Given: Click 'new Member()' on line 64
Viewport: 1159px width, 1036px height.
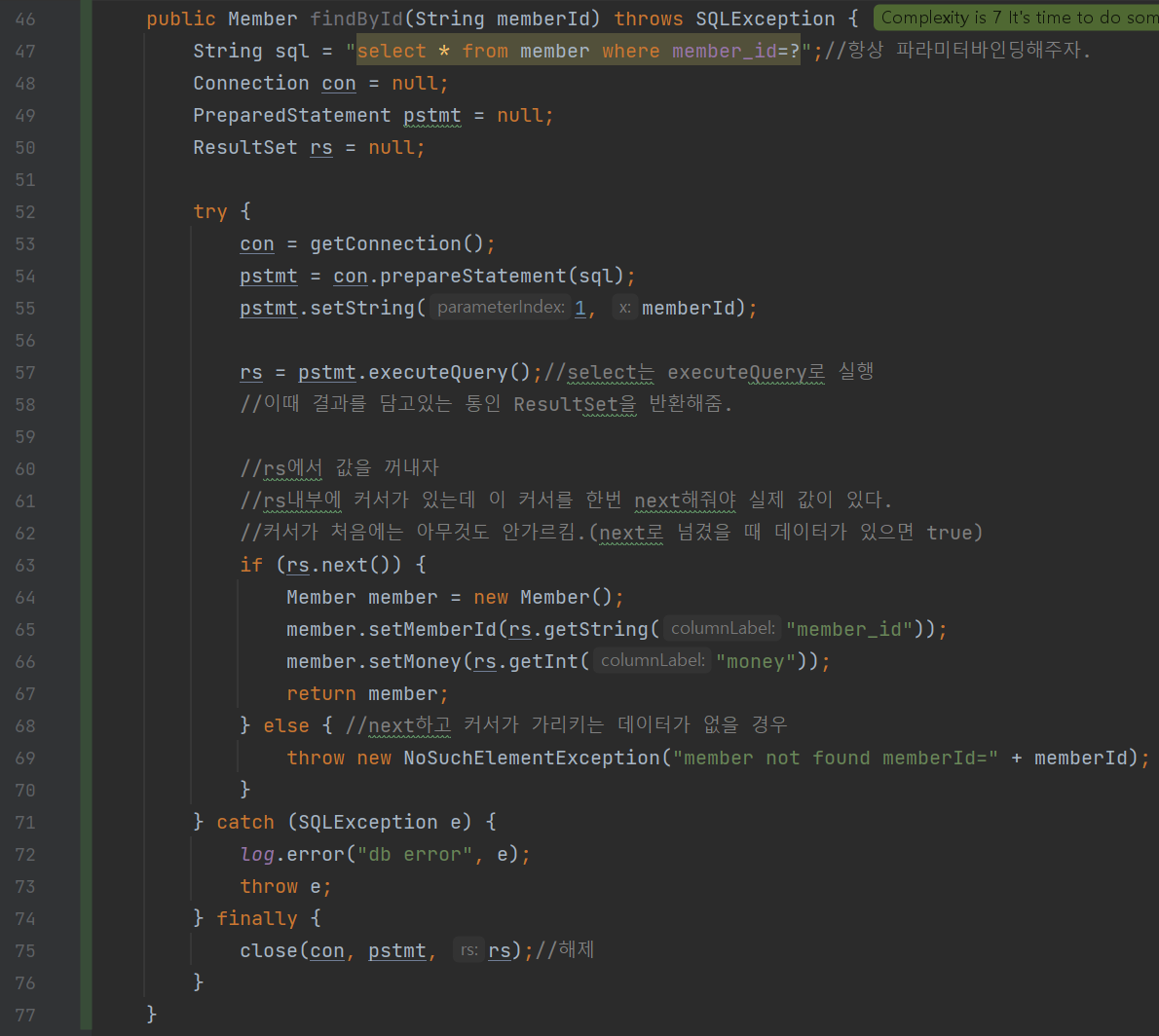Looking at the screenshot, I should coord(542,597).
